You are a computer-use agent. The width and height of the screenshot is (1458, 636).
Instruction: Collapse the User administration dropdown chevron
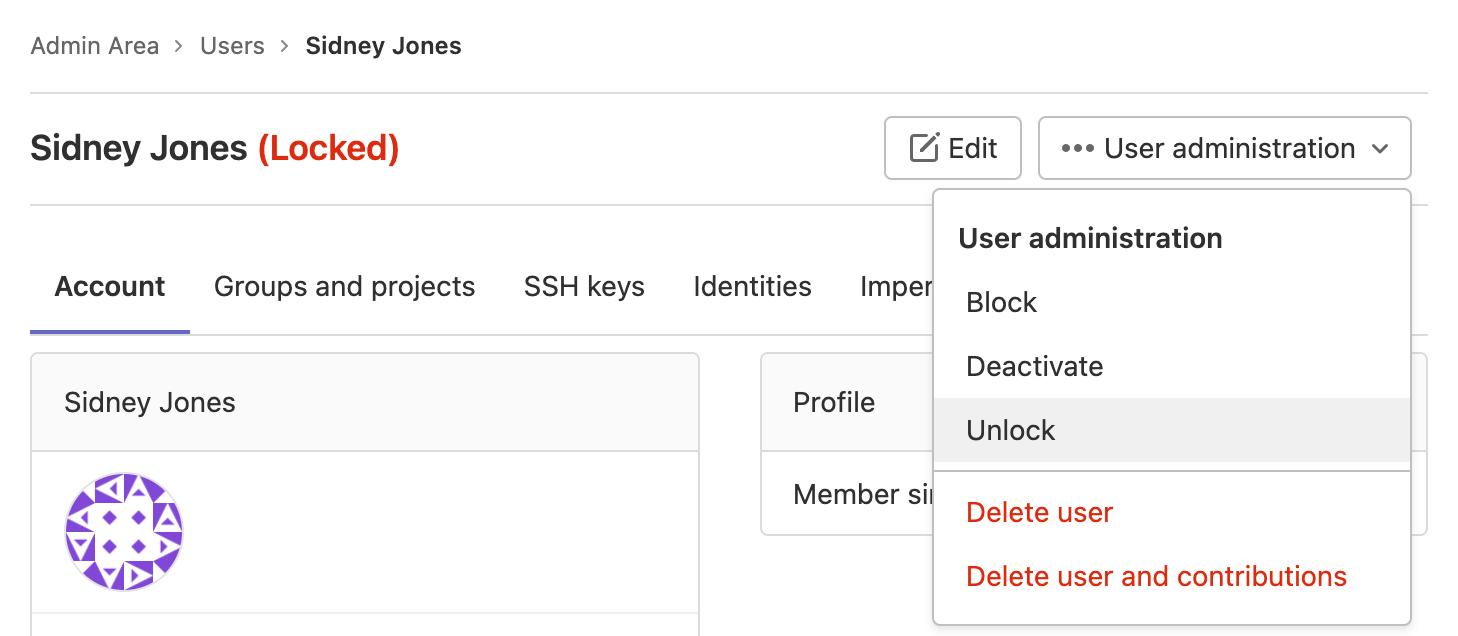(1382, 148)
